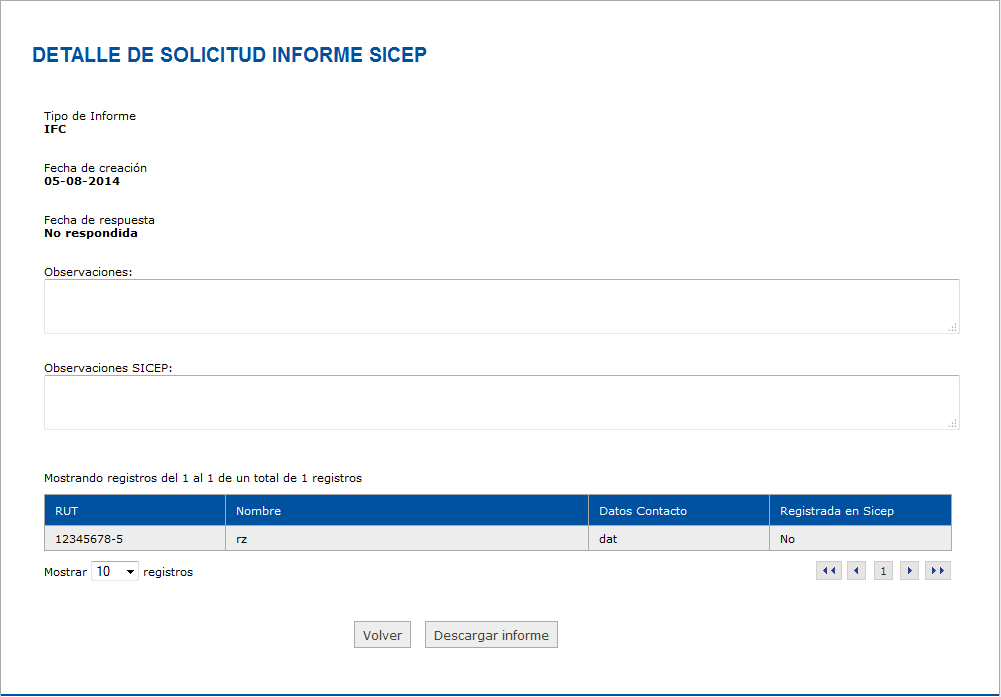
Task: Focus the Observaciones text area
Action: tap(501, 306)
